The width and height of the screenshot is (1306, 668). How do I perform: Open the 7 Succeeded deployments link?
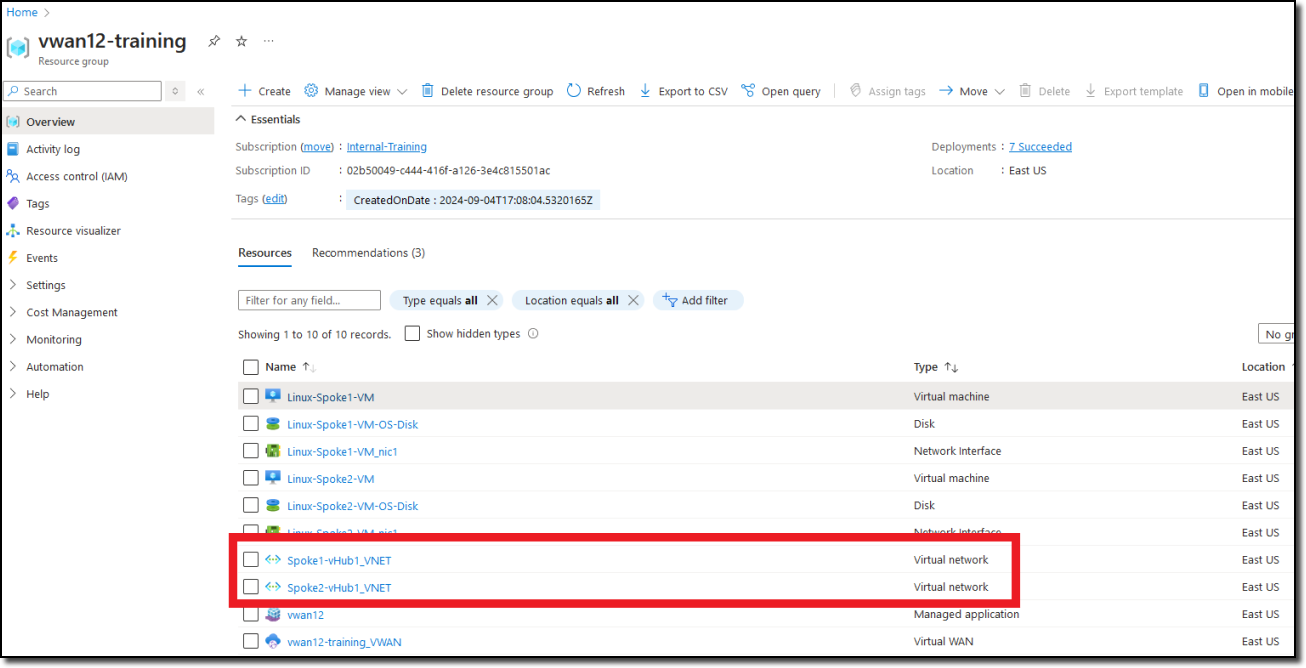pos(1040,147)
